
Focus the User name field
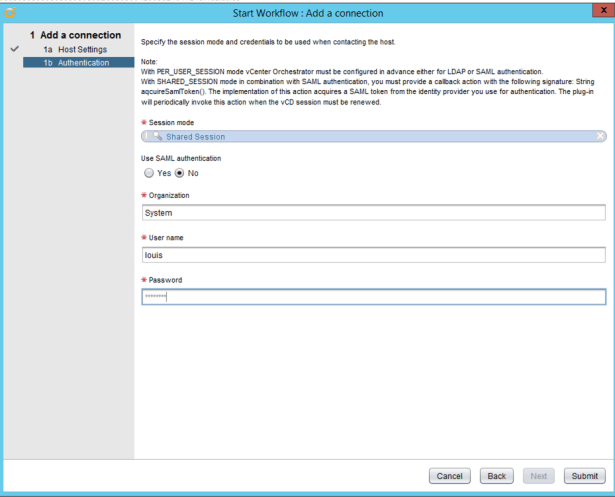tap(373, 255)
